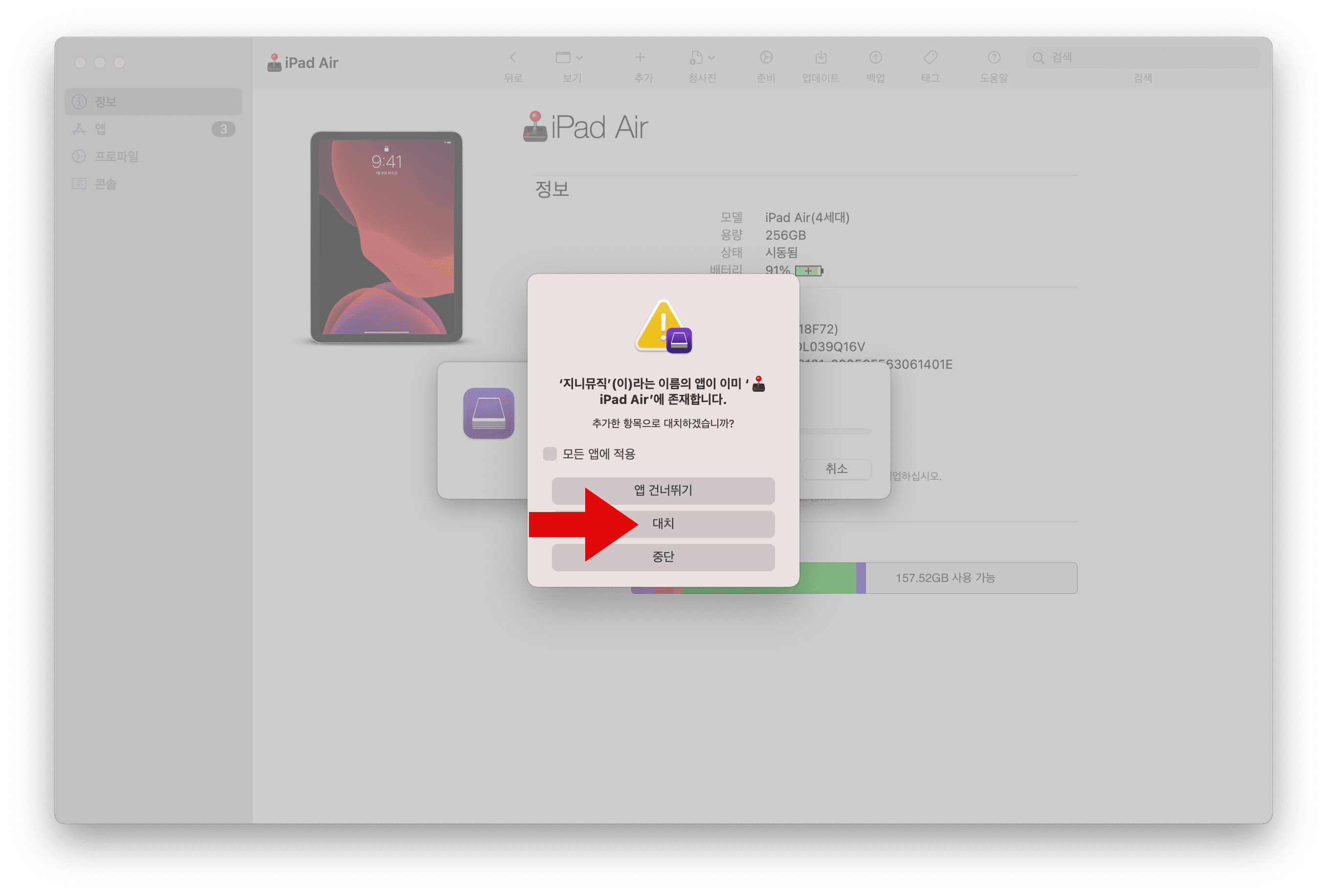Open the 보기 view dropdown
The width and height of the screenshot is (1327, 896).
569,57
